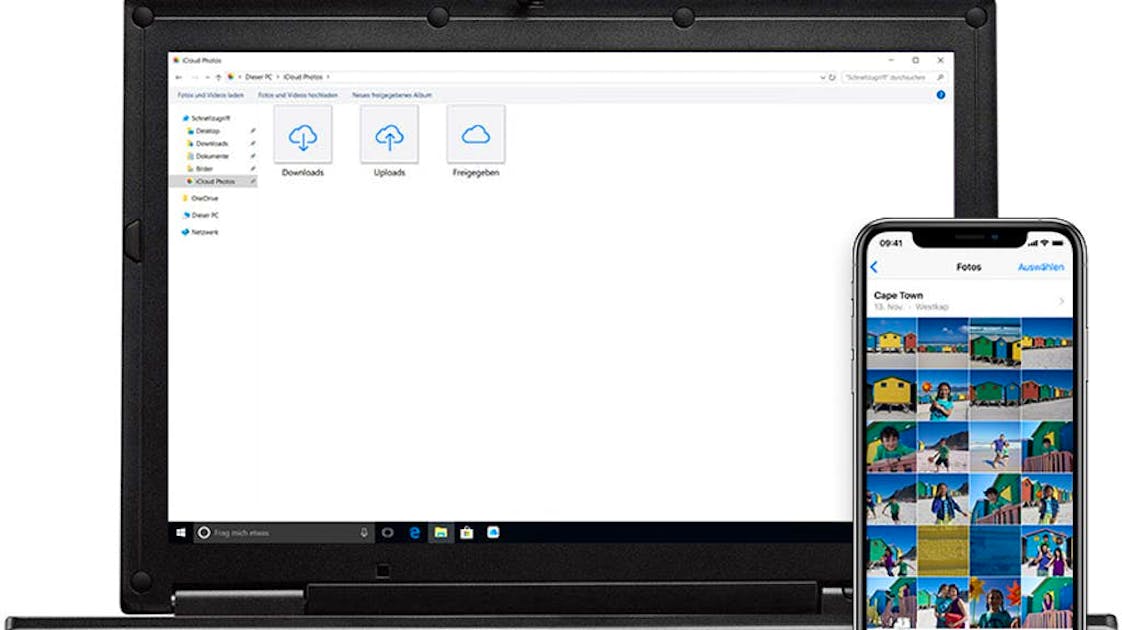The height and width of the screenshot is (630, 1122).
Task: Click 'Fotos und Videos laden' in toolbar
Action: tap(210, 95)
